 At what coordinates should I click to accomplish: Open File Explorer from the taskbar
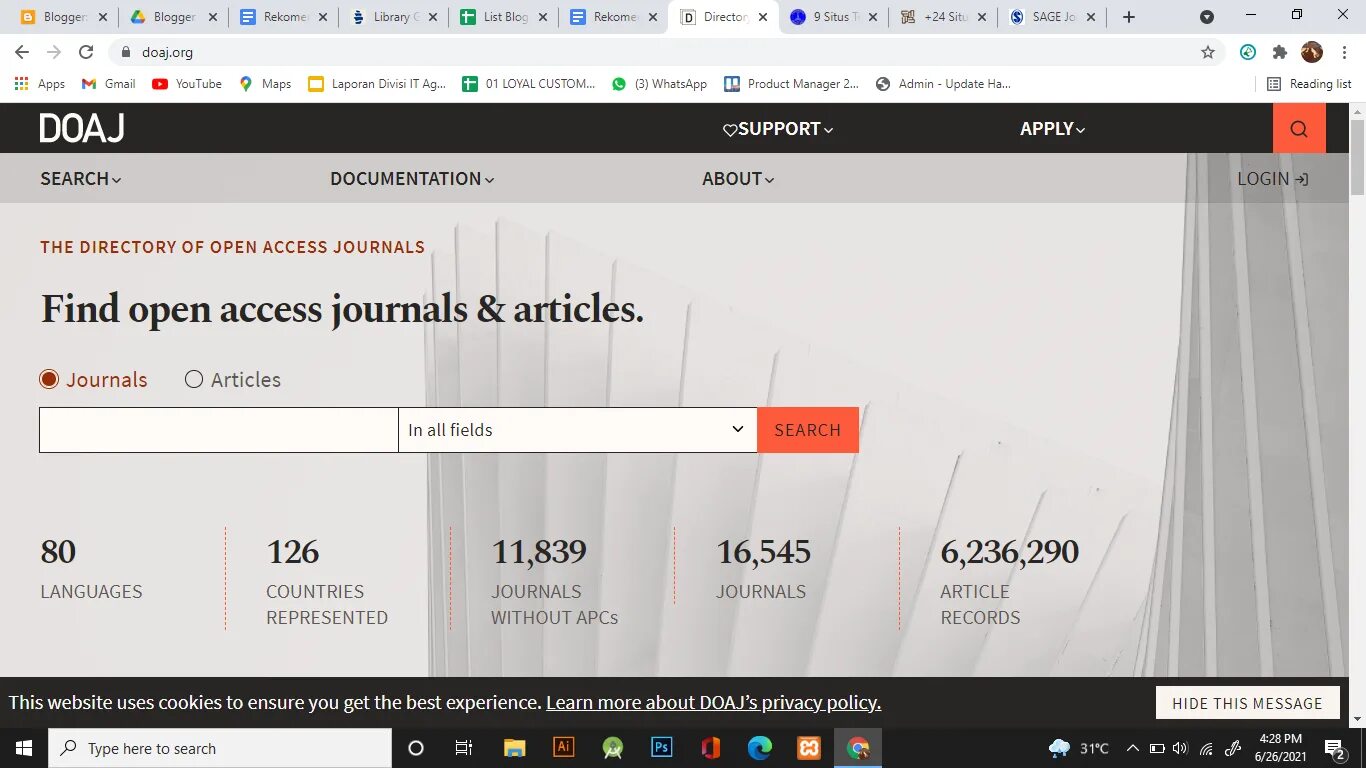coord(514,748)
